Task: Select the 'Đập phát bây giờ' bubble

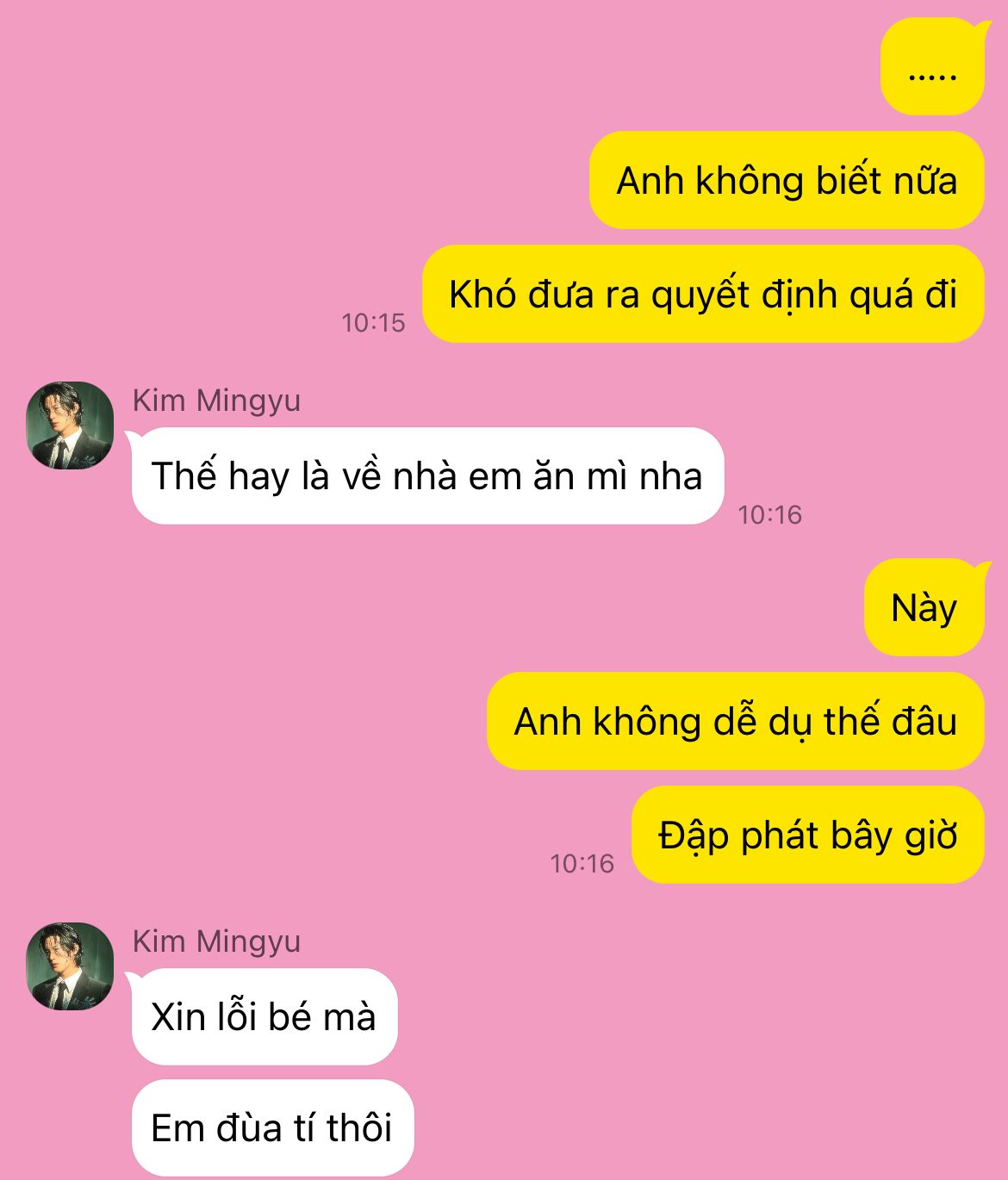Action: [808, 835]
